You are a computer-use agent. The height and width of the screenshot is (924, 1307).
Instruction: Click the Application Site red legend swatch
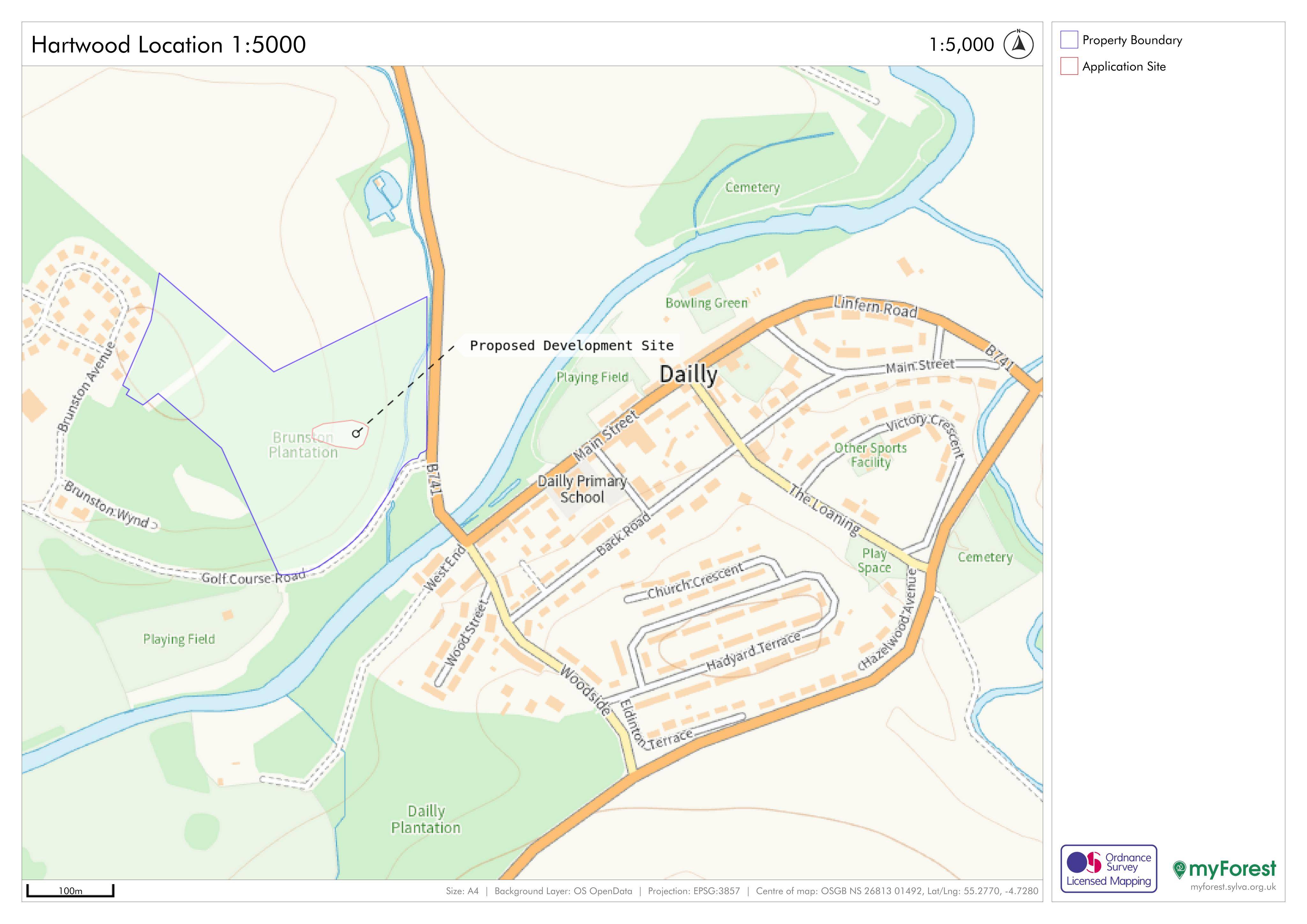[1069, 66]
